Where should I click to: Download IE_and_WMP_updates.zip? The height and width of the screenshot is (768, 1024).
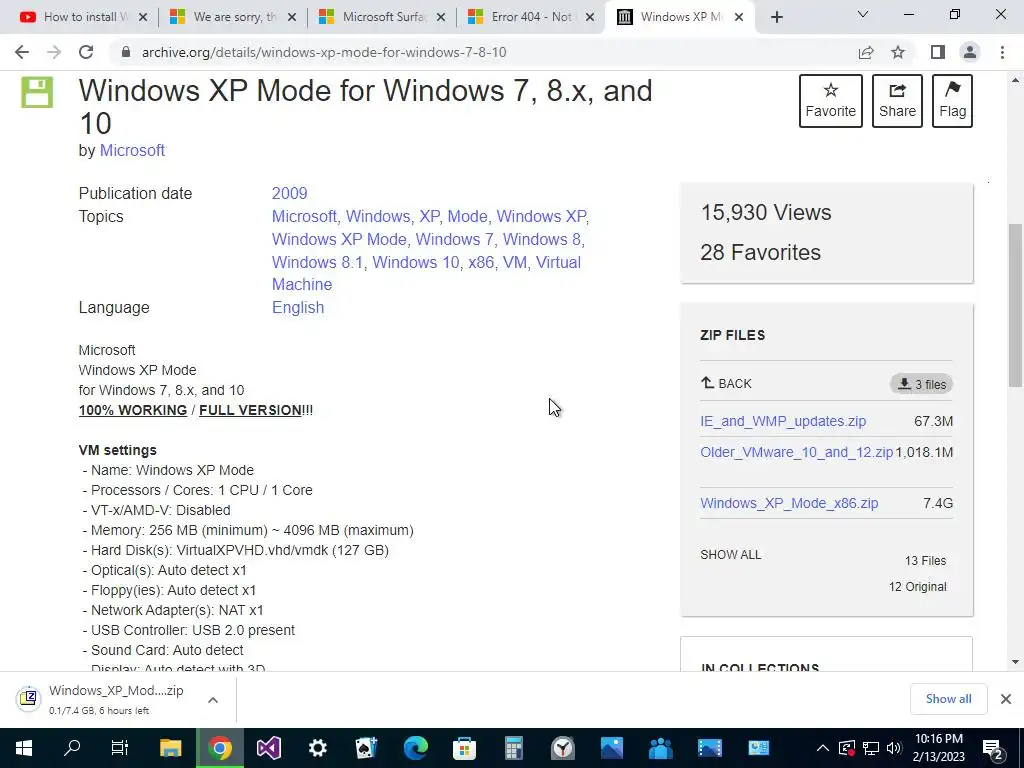[x=783, y=421]
